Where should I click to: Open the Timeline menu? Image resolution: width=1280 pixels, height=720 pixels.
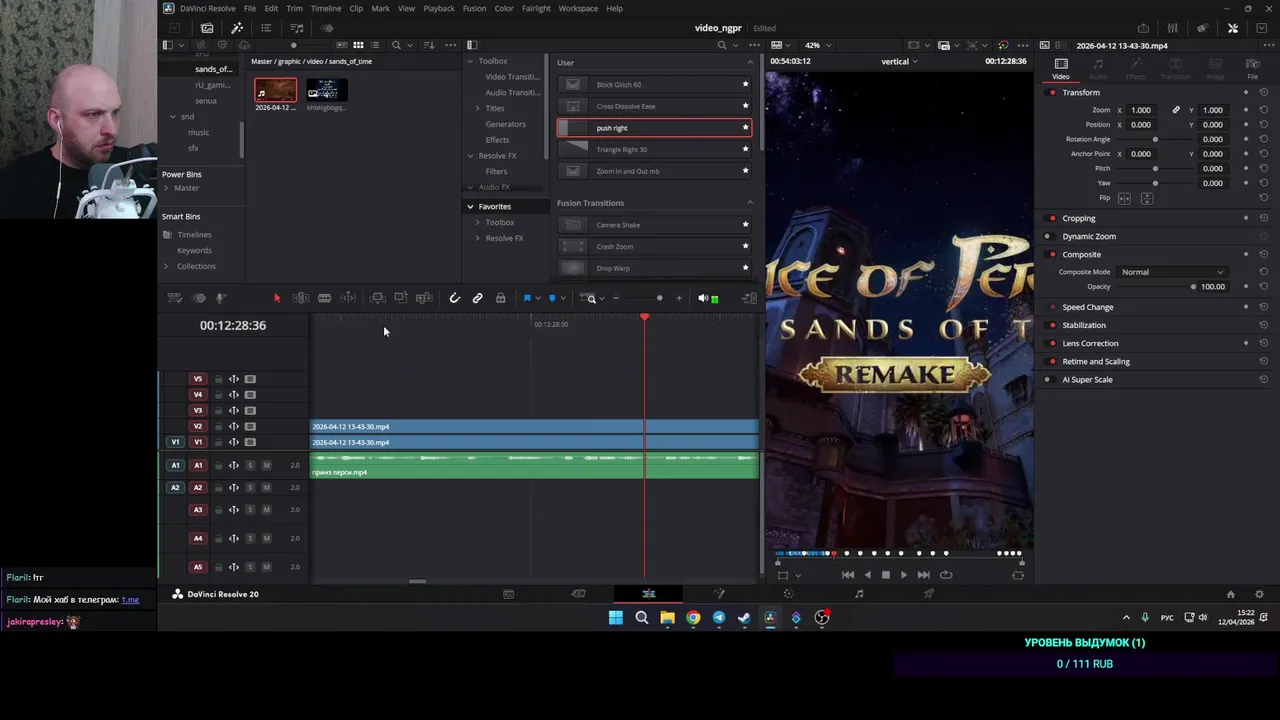[326, 8]
